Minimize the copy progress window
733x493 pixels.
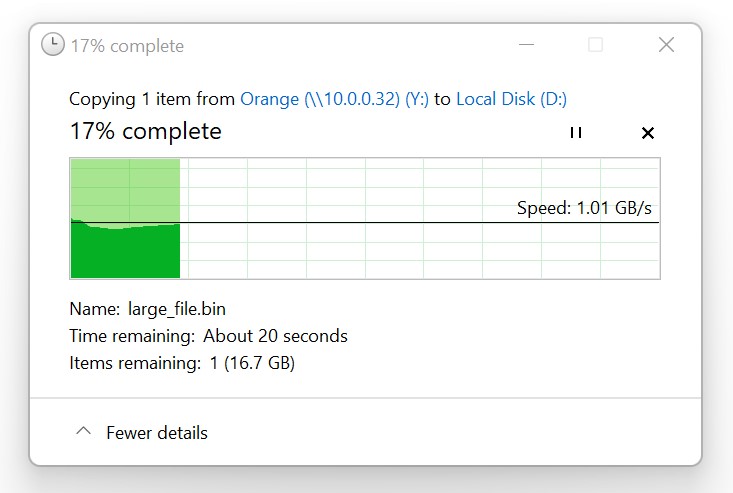click(526, 45)
